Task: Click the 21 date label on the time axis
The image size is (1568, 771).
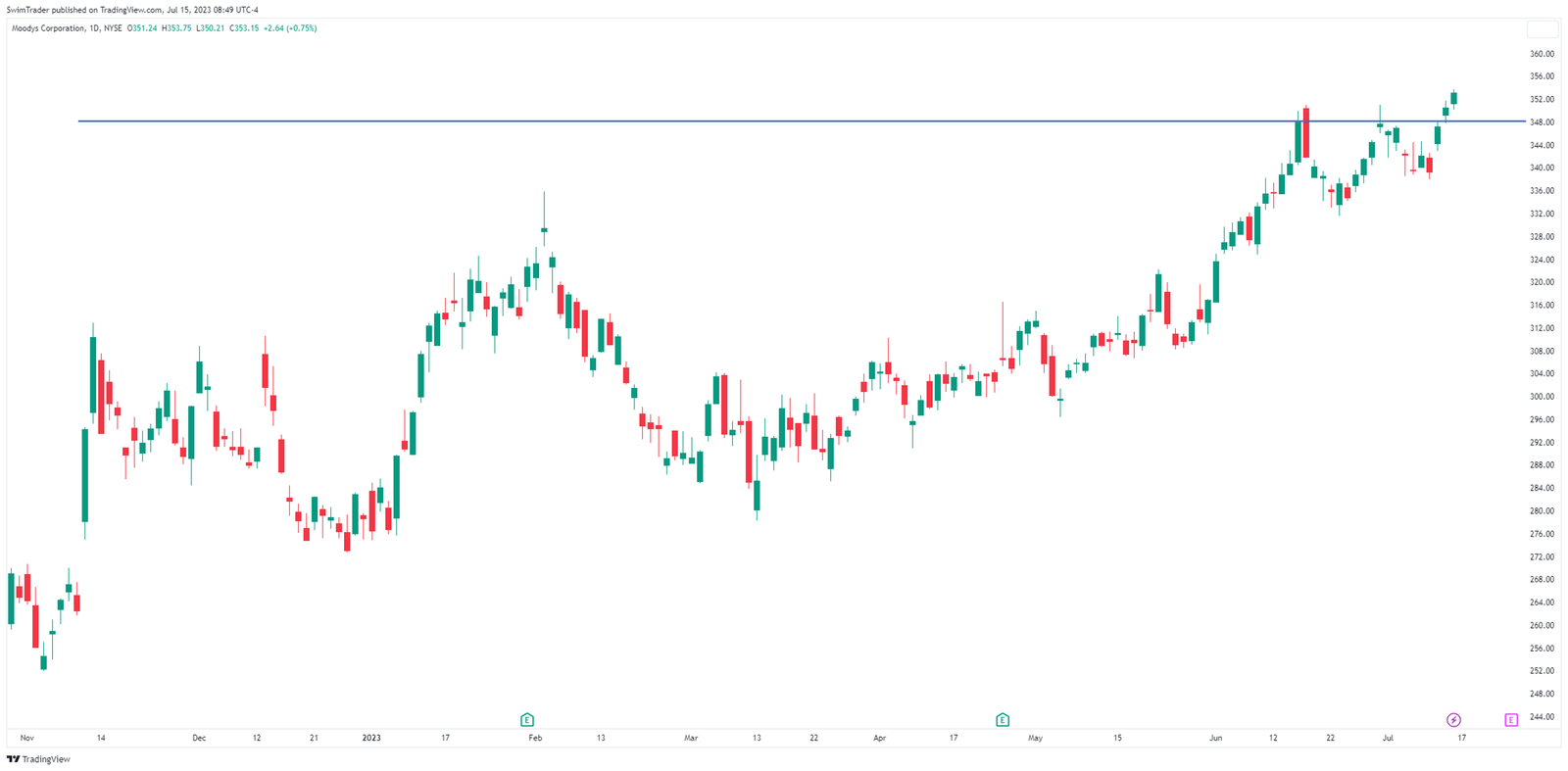Action: tap(314, 738)
